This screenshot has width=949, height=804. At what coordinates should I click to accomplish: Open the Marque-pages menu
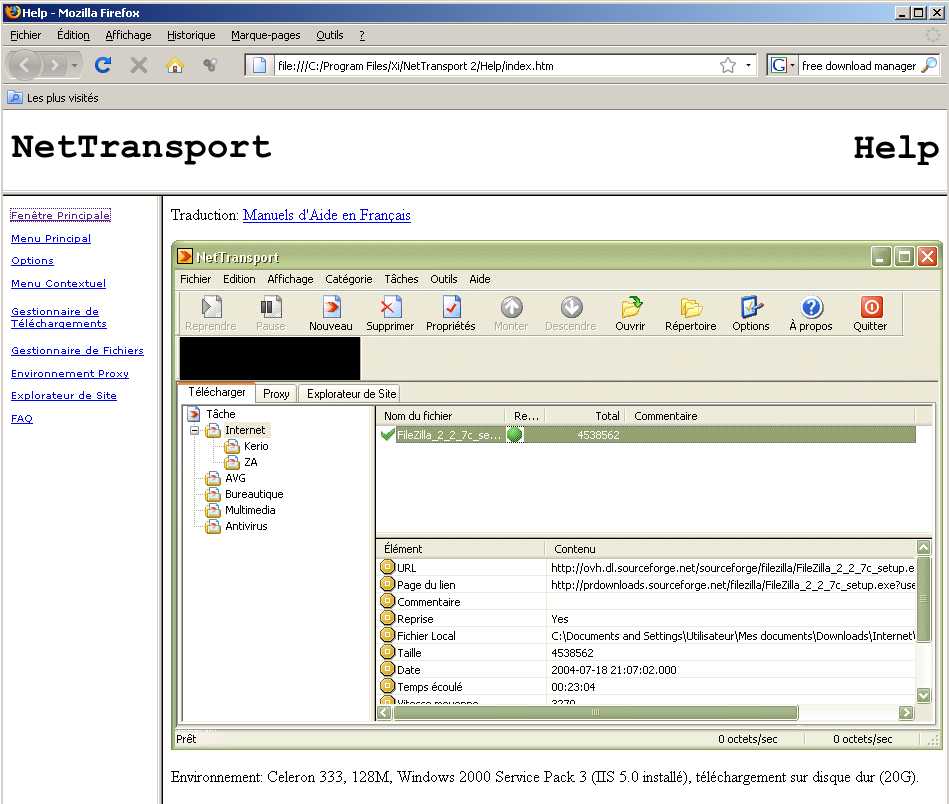266,35
